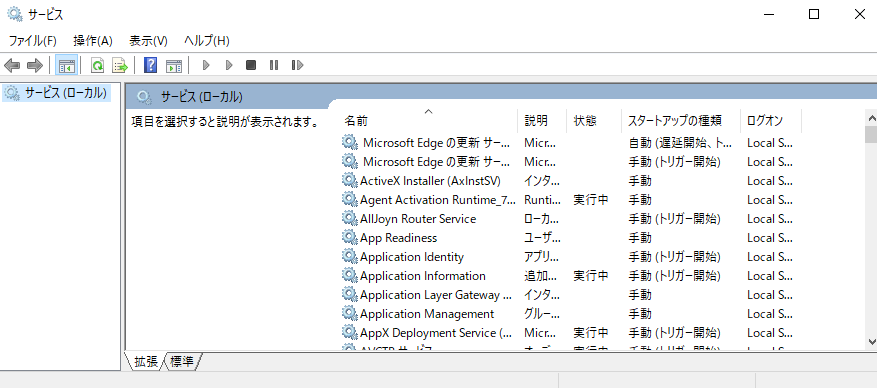Sort by the 名前 column header
877x388 pixels.
pyautogui.click(x=428, y=120)
